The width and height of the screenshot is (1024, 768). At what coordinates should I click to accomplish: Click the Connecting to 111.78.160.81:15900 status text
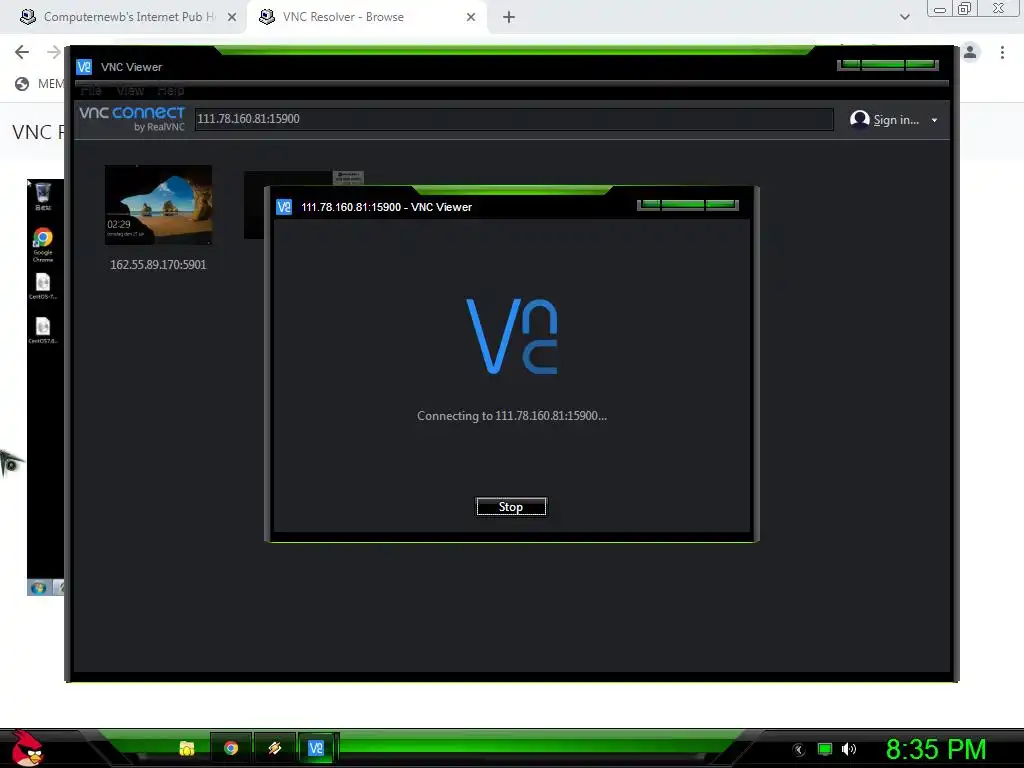pyautogui.click(x=512, y=416)
